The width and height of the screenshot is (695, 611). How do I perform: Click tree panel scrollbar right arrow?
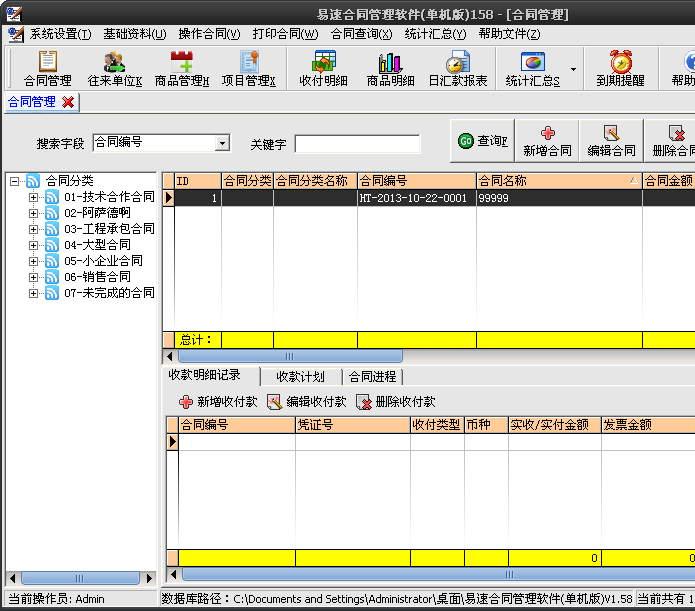click(149, 578)
